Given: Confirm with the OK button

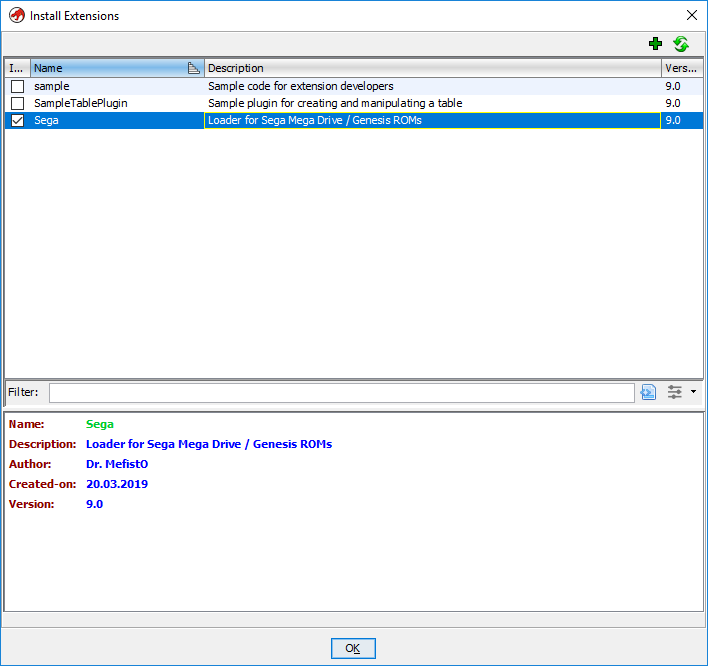Looking at the screenshot, I should coord(353,648).
